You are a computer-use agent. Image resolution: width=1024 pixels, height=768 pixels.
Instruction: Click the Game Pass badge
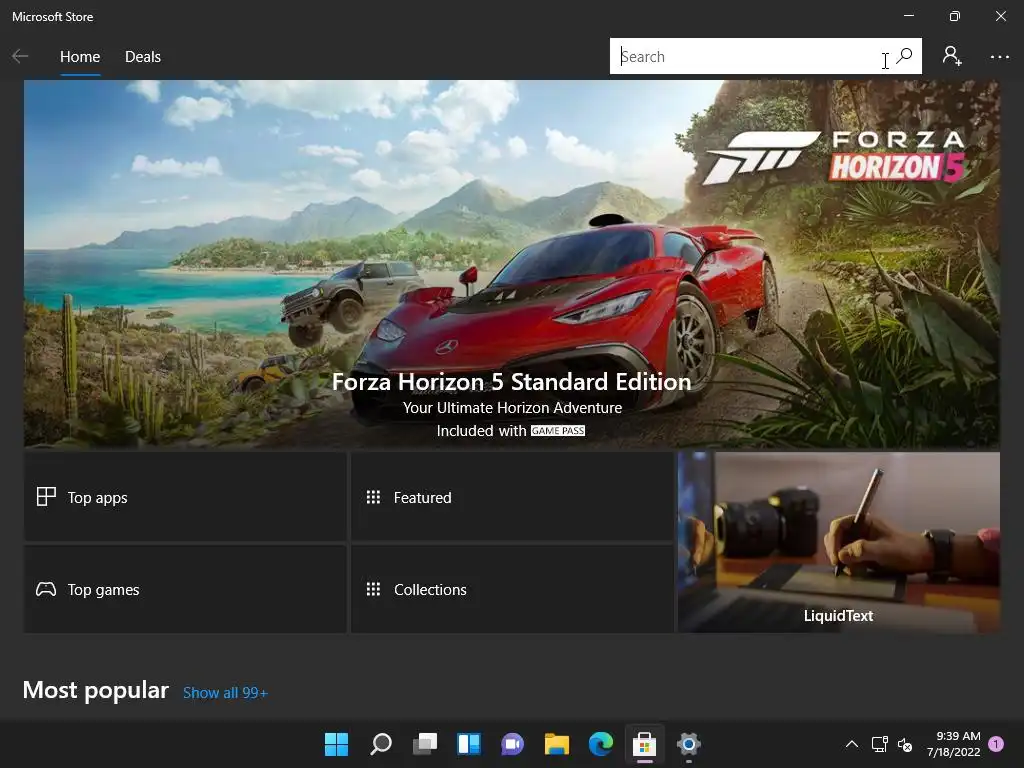pyautogui.click(x=558, y=431)
